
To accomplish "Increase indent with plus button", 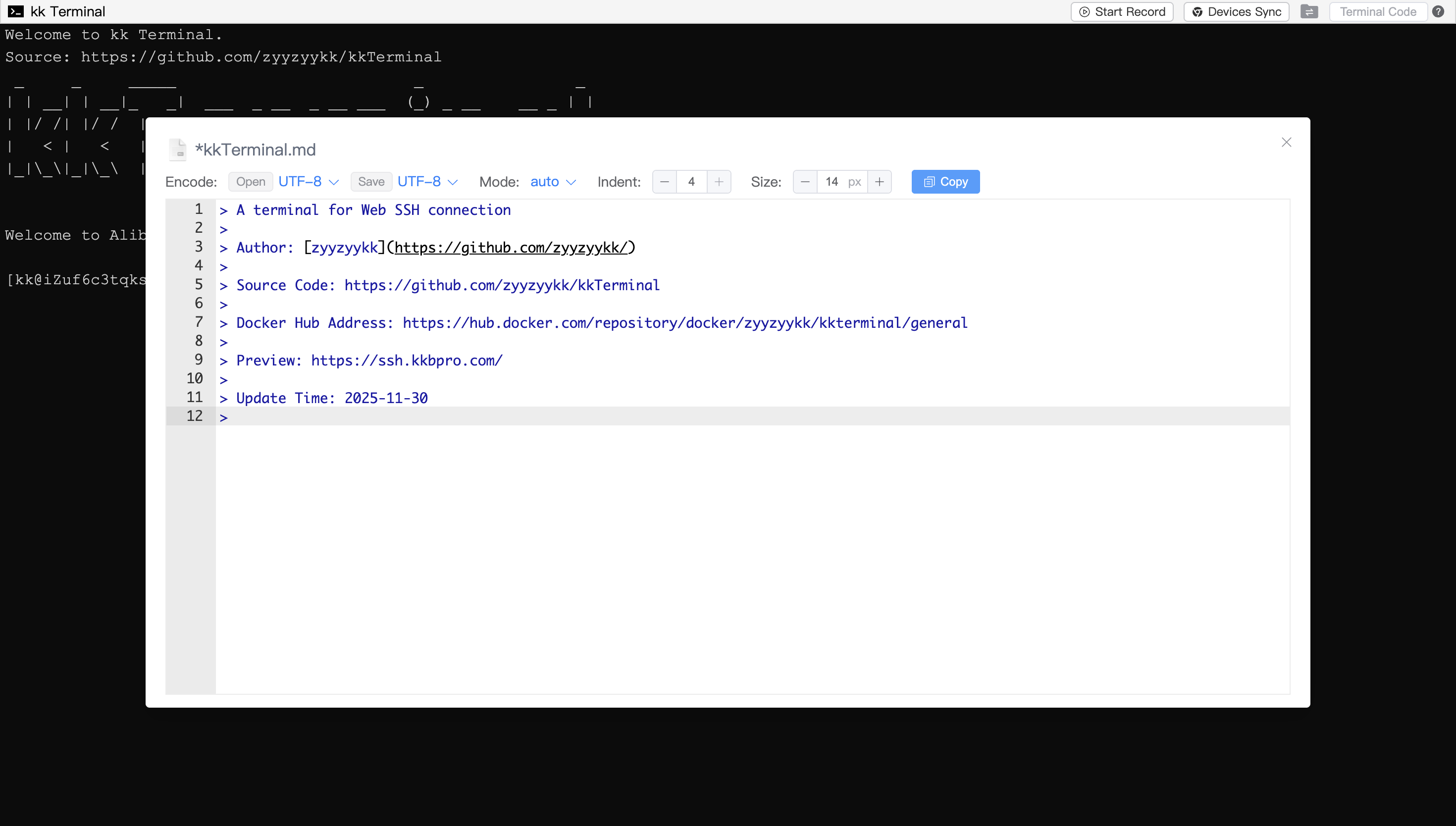I will [719, 182].
